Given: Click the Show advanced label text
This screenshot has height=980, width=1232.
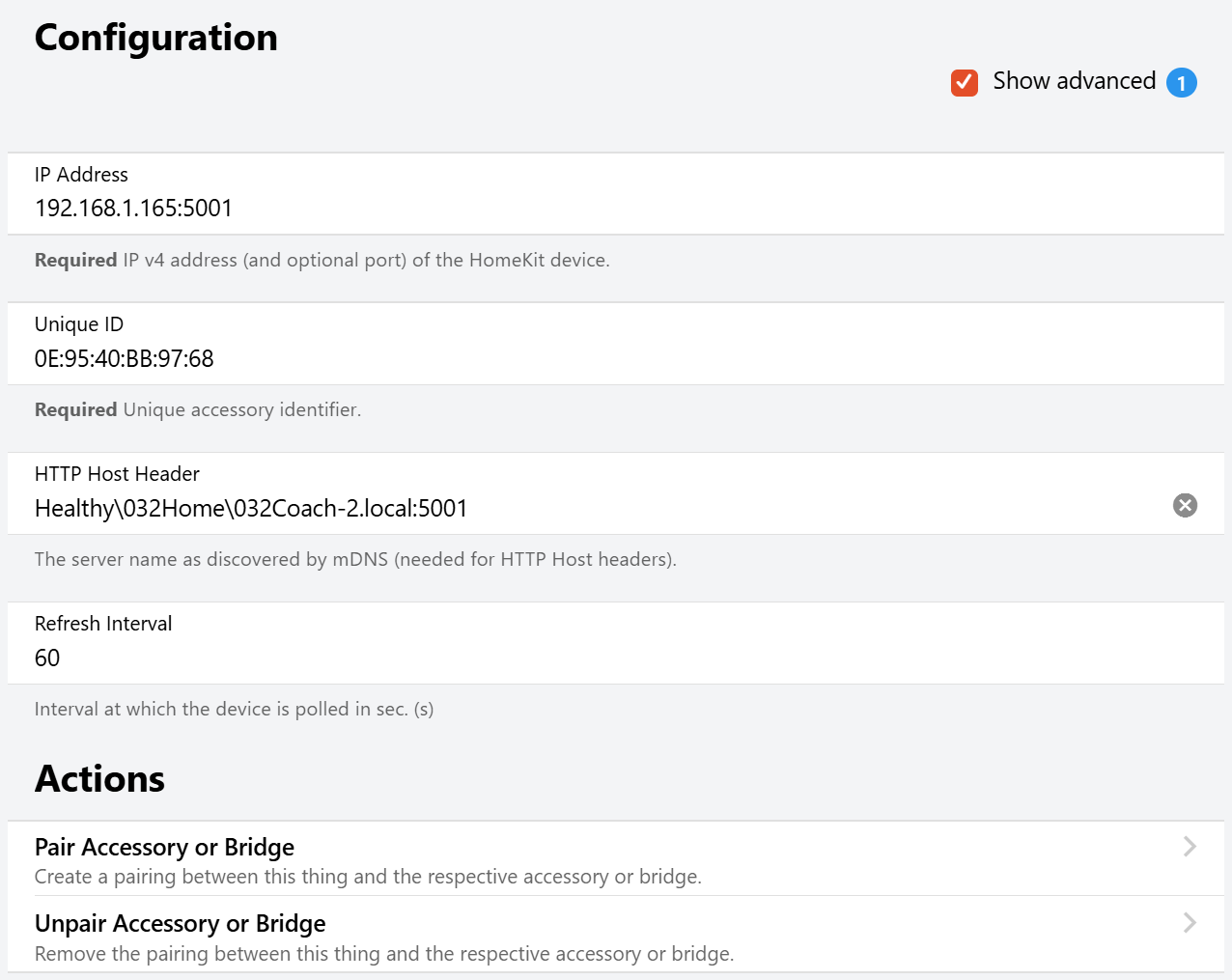Looking at the screenshot, I should [1074, 81].
